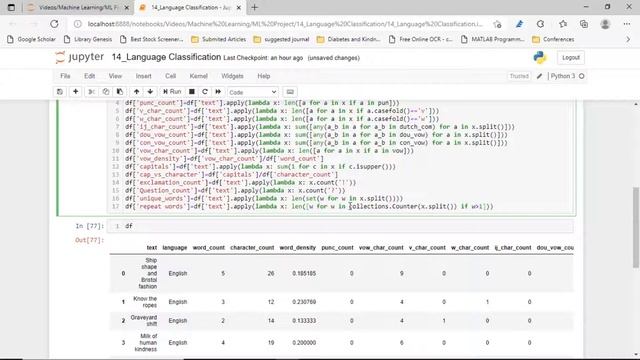The height and width of the screenshot is (360, 640).
Task: Click the Logout button
Action: point(571,58)
